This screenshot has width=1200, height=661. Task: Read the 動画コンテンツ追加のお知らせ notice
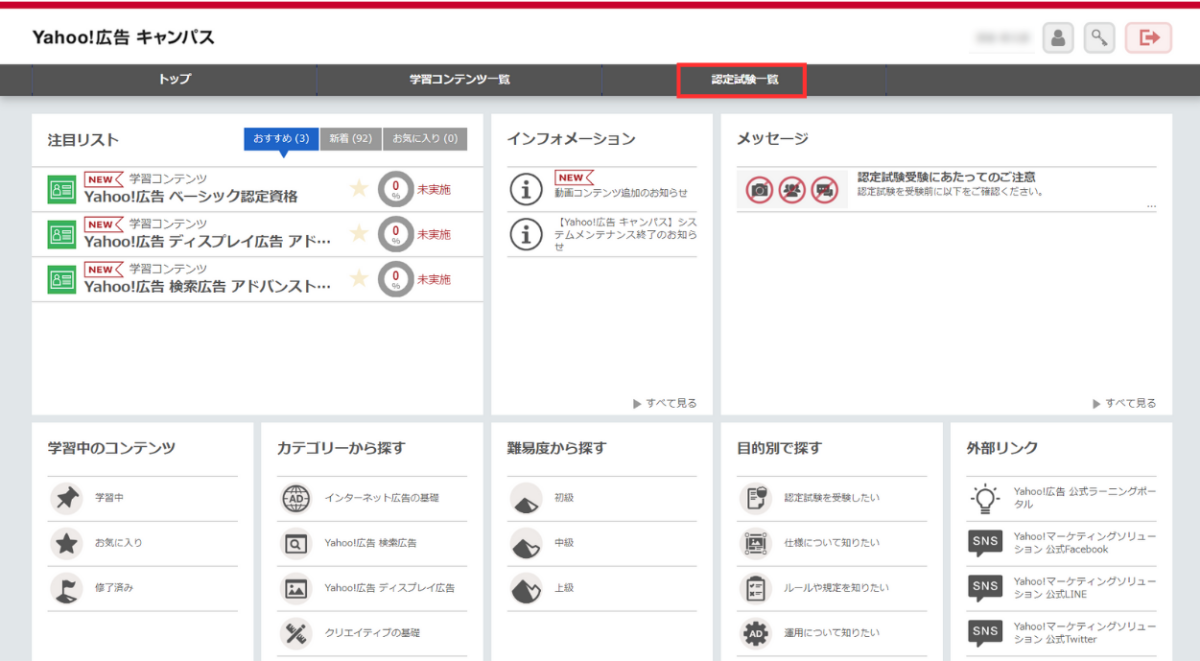tap(621, 193)
